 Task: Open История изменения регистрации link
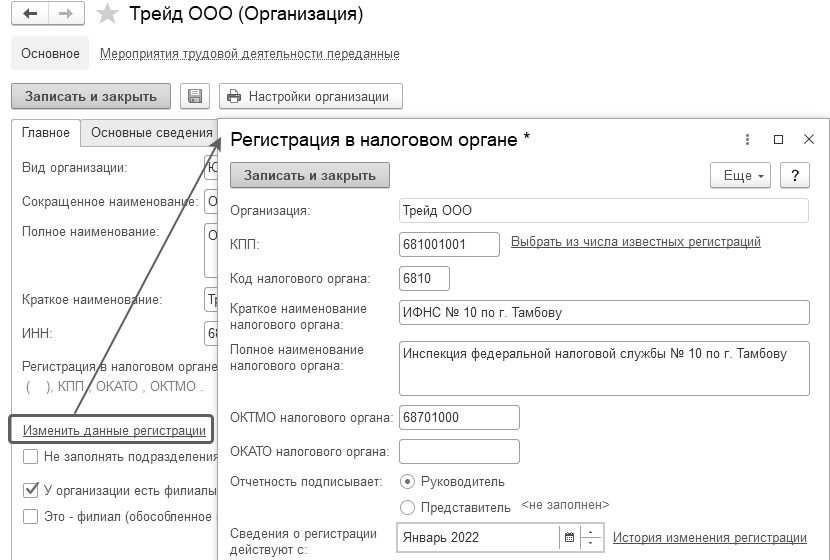coord(710,538)
